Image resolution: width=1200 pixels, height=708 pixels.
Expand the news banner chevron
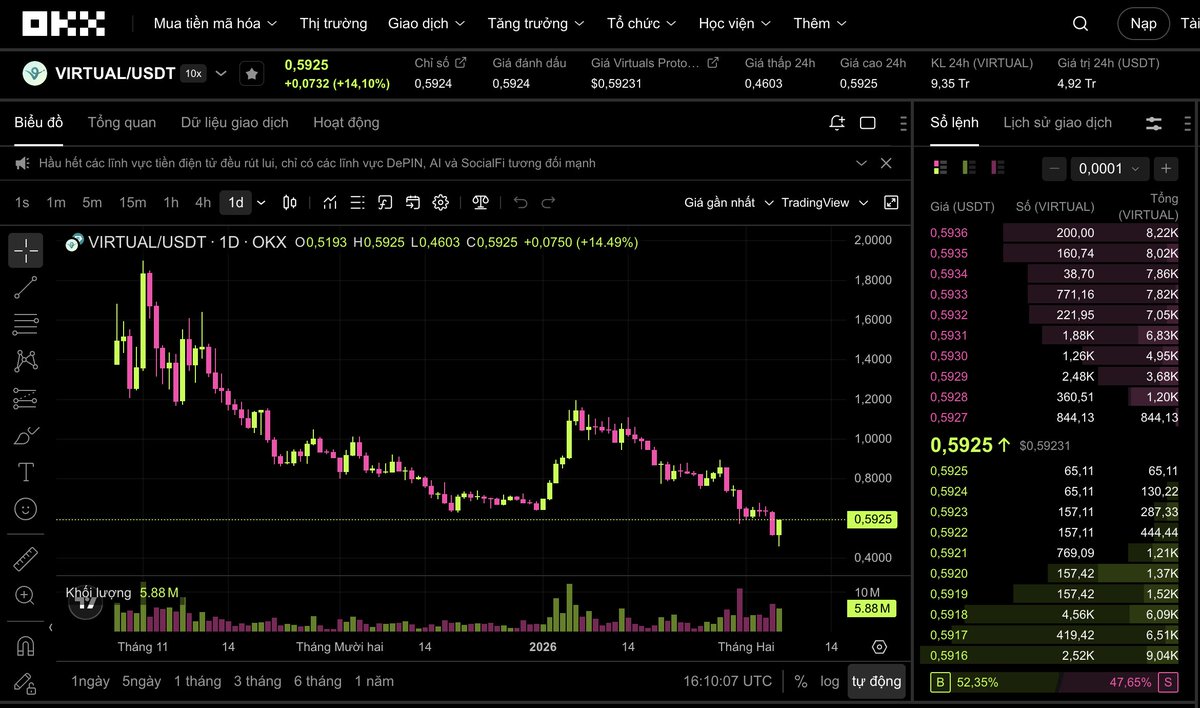point(861,163)
